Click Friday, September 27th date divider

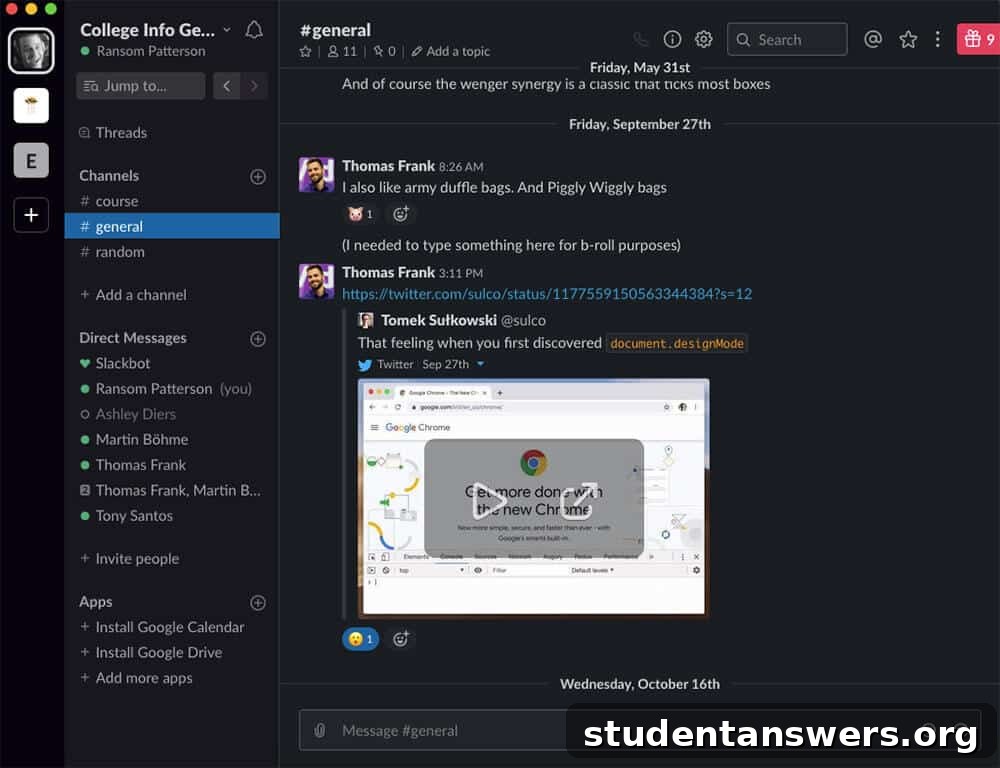pyautogui.click(x=640, y=124)
